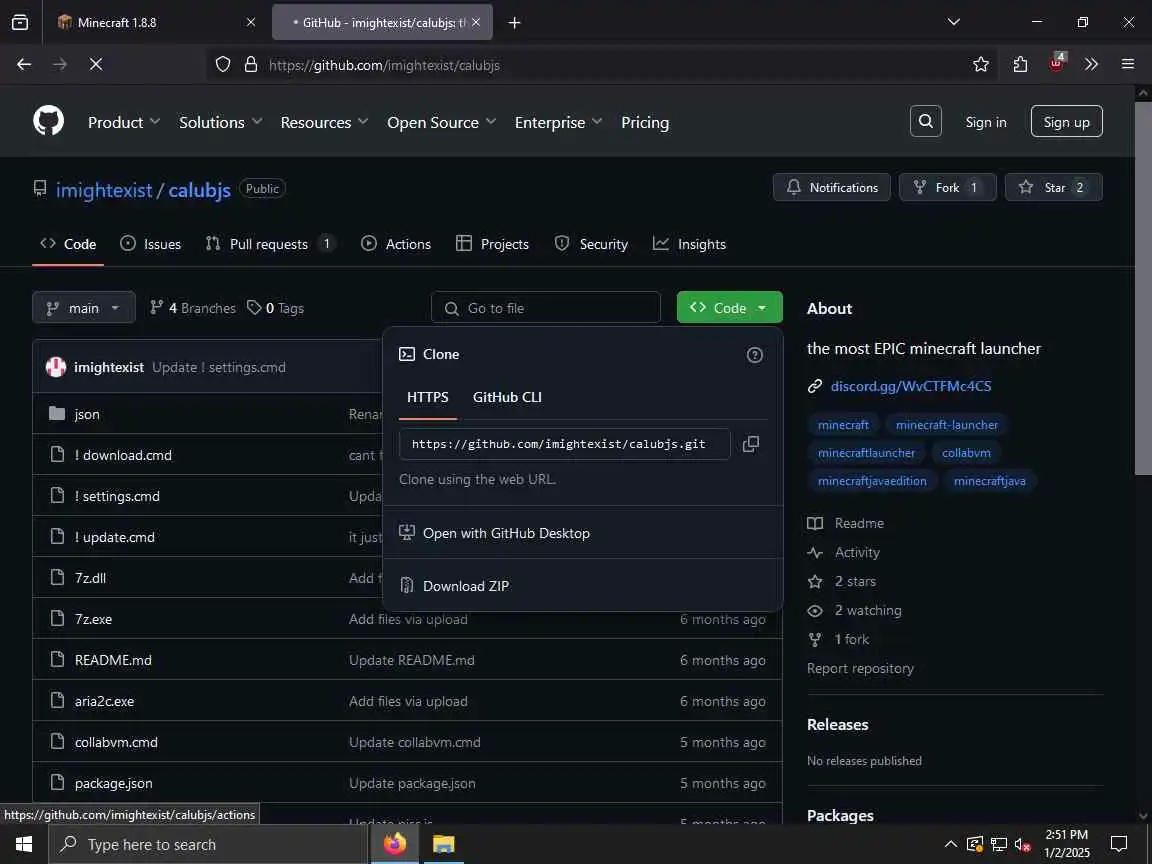
Task: Switch to the Minecraft 1.8.8 tab
Action: coord(156,23)
